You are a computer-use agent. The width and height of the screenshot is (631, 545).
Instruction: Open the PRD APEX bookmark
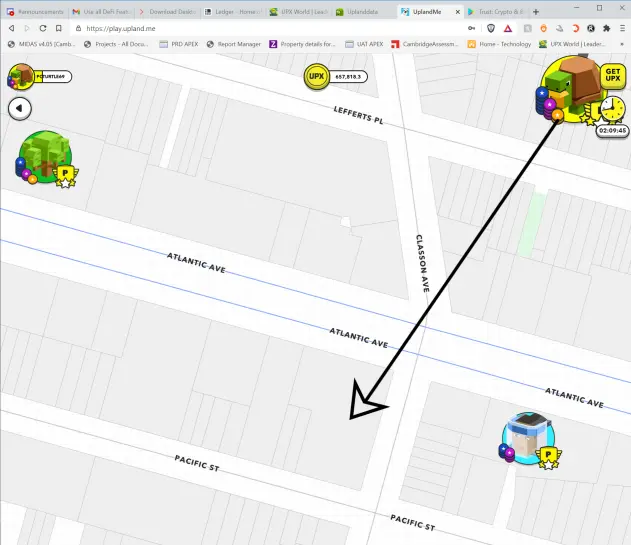(179, 44)
